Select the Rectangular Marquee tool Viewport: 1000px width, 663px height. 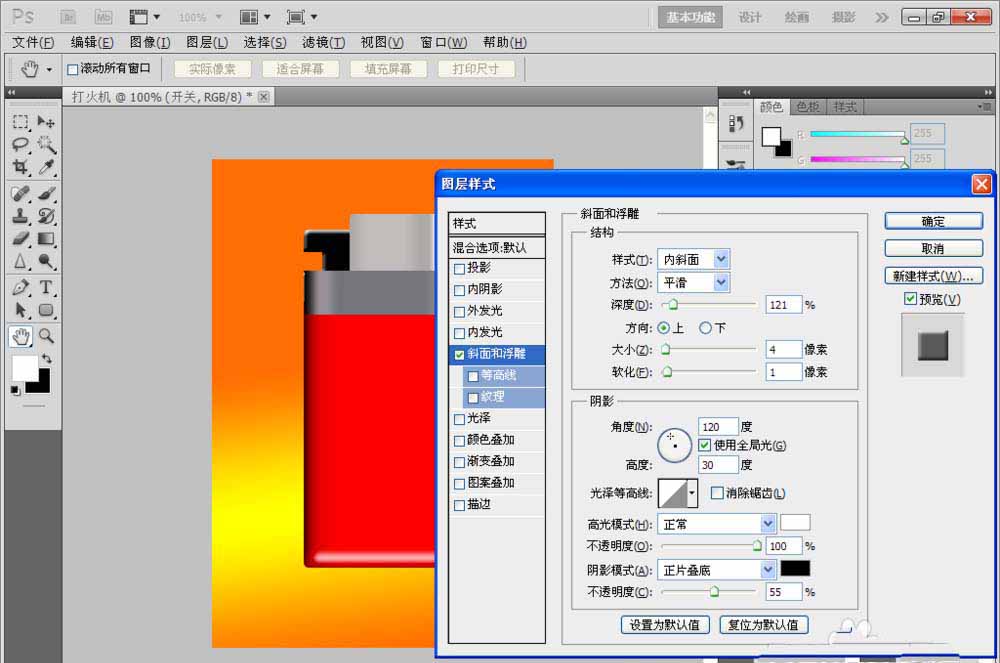pyautogui.click(x=20, y=122)
